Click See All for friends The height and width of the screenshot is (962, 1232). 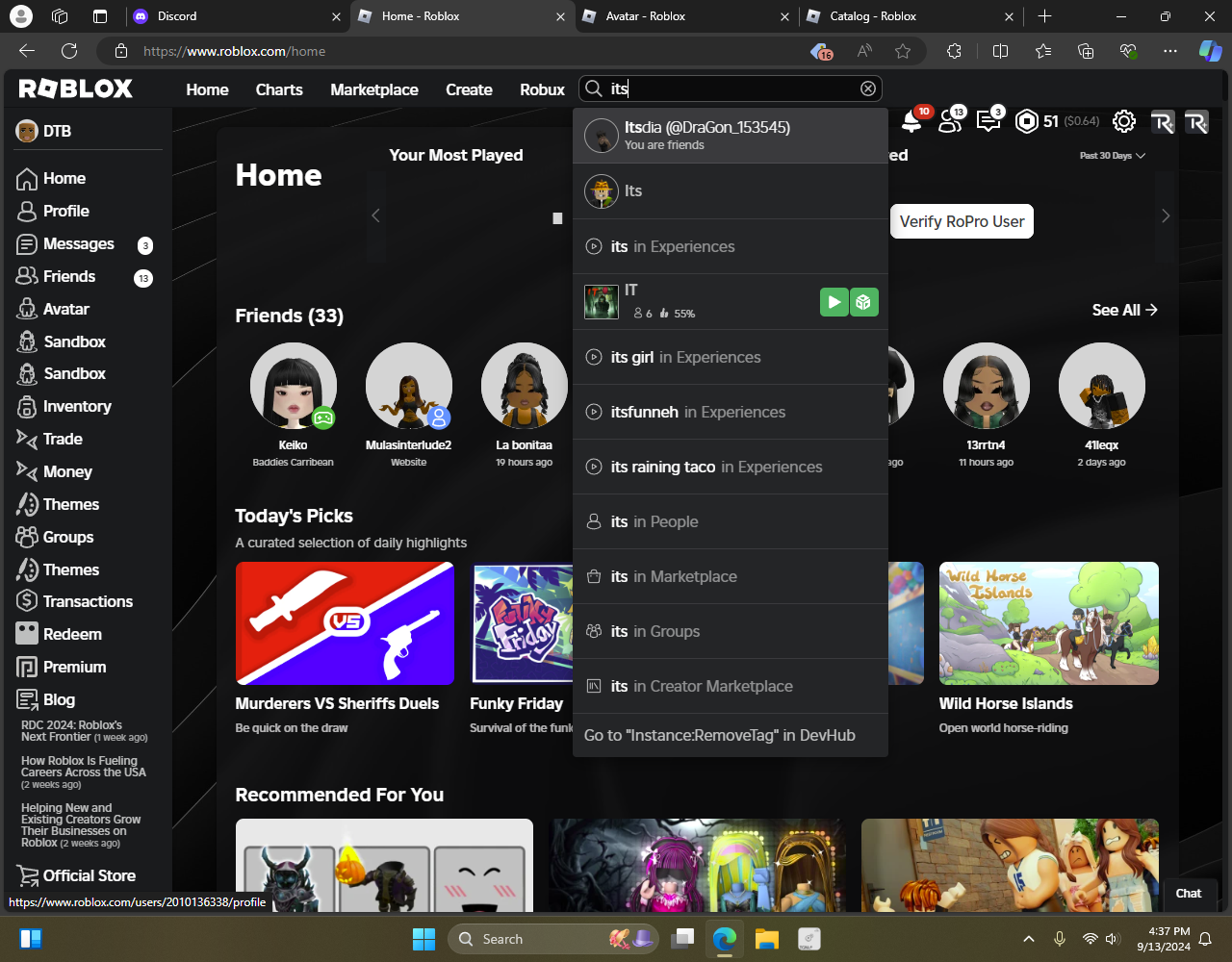1125,310
